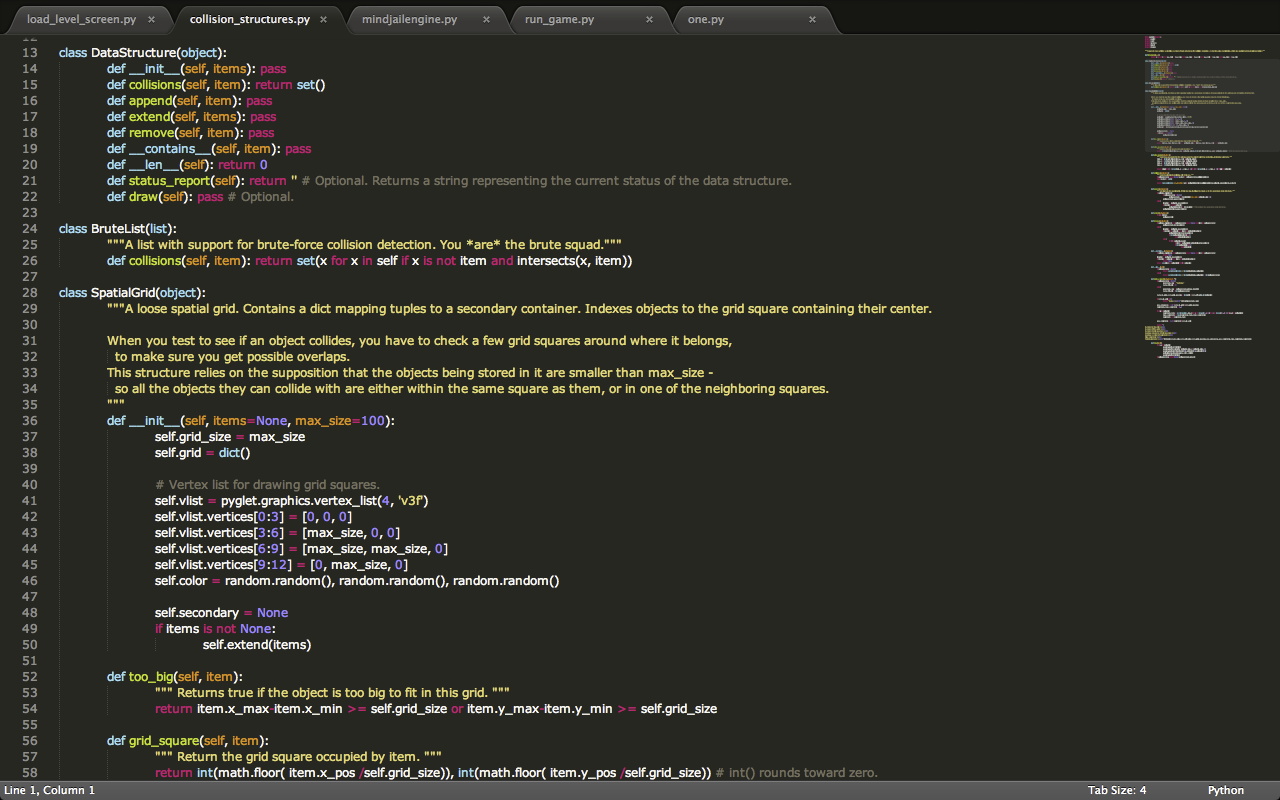Click the class SpatialGrid definition name
Image resolution: width=1280 pixels, height=800 pixels.
point(124,292)
